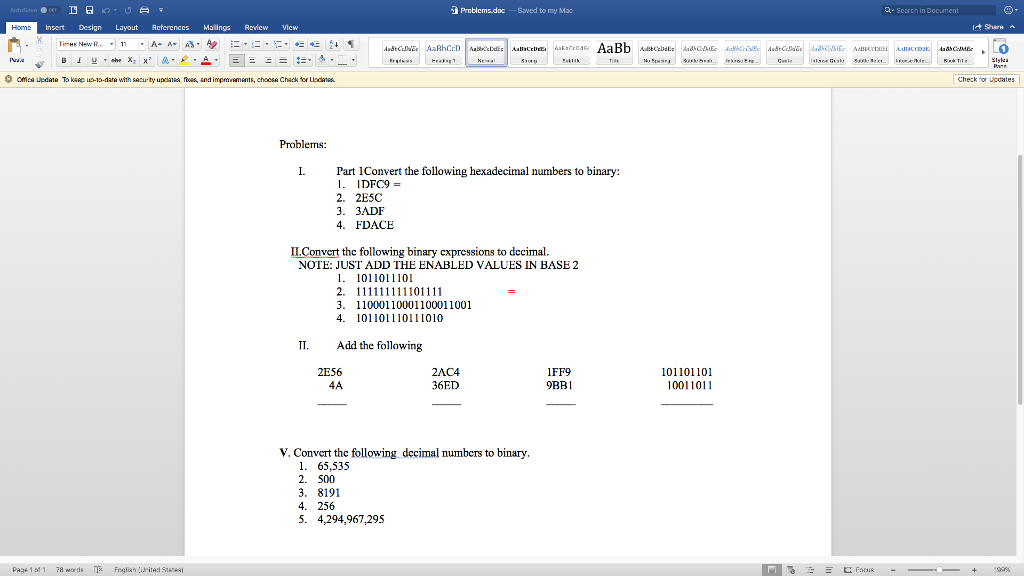Redo with the repeat arrow icon
Screen dimensions: 1024x576
point(128,10)
